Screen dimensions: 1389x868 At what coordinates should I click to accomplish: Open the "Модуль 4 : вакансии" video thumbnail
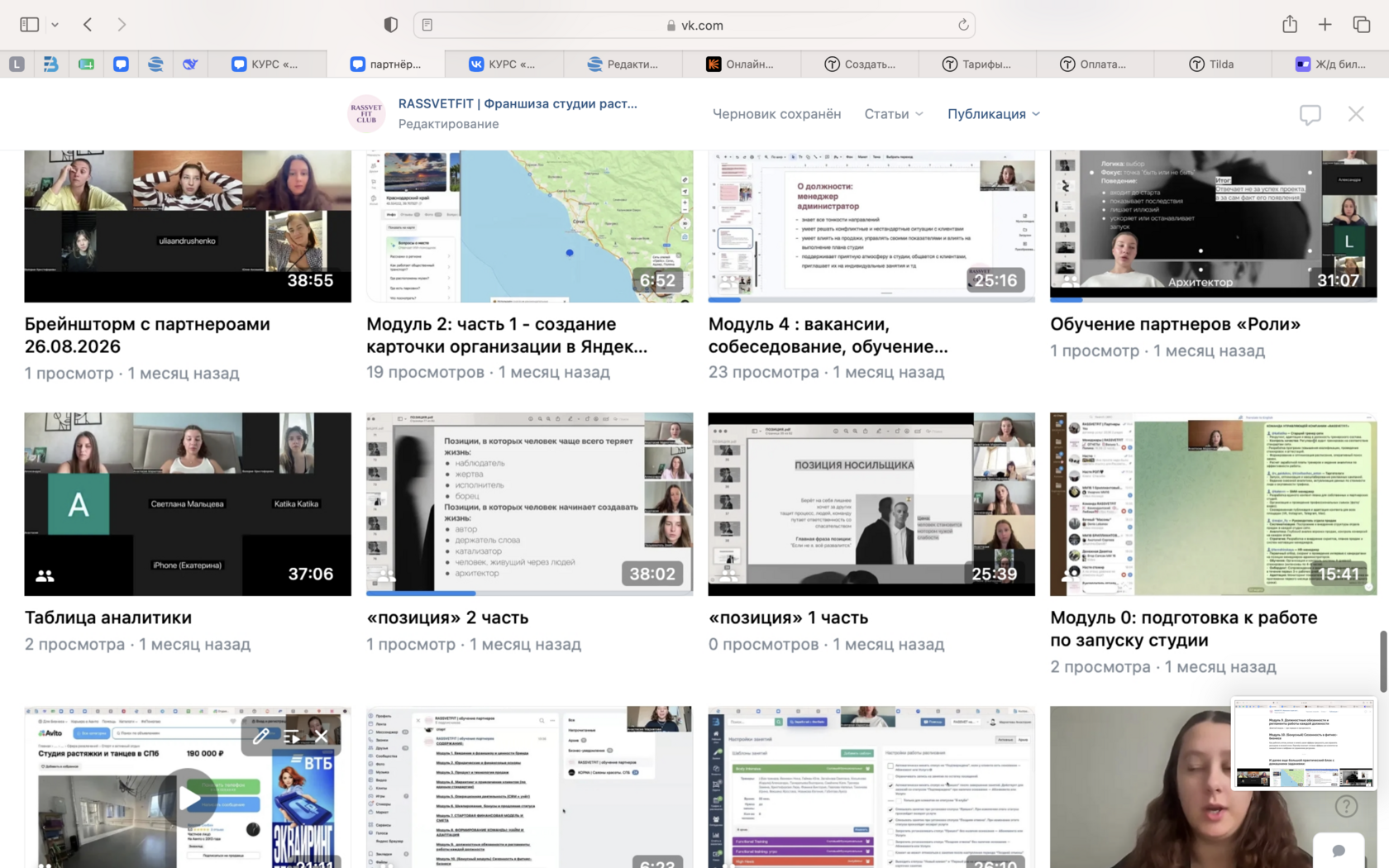(x=871, y=227)
